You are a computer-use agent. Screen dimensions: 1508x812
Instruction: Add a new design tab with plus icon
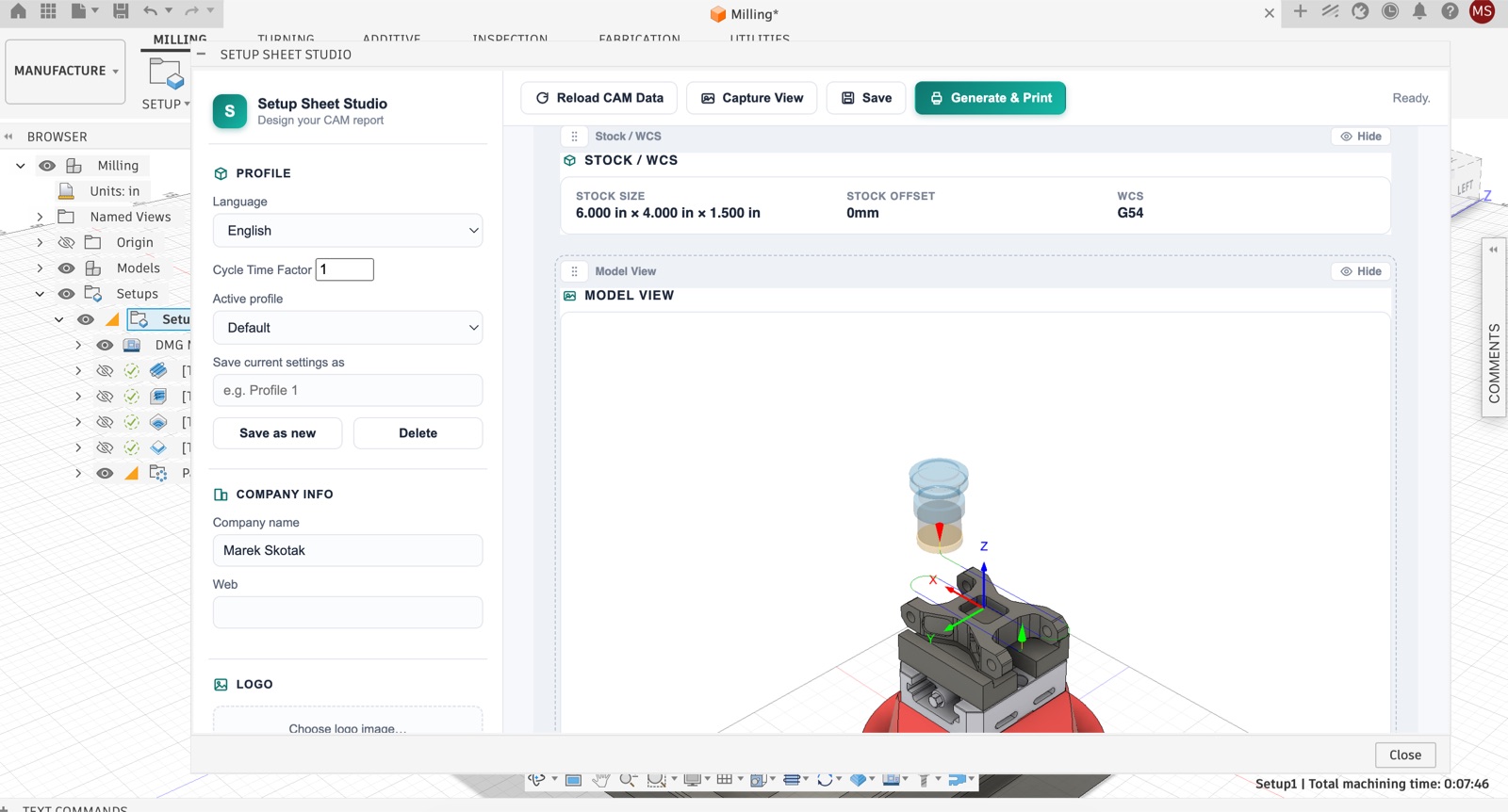tap(1301, 11)
